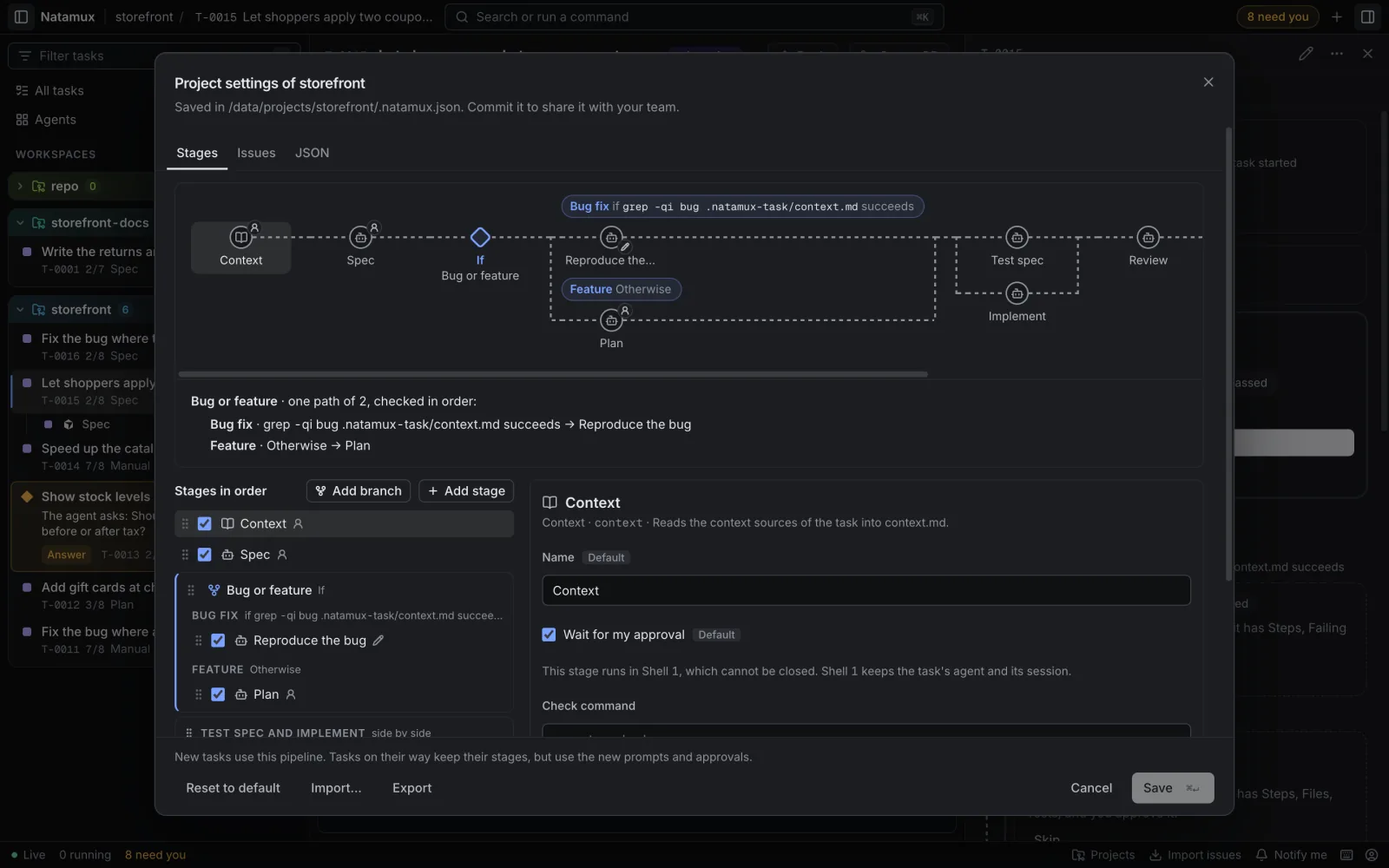Click the plus icon in top bar
The height and width of the screenshot is (868, 1389).
pos(1337,16)
